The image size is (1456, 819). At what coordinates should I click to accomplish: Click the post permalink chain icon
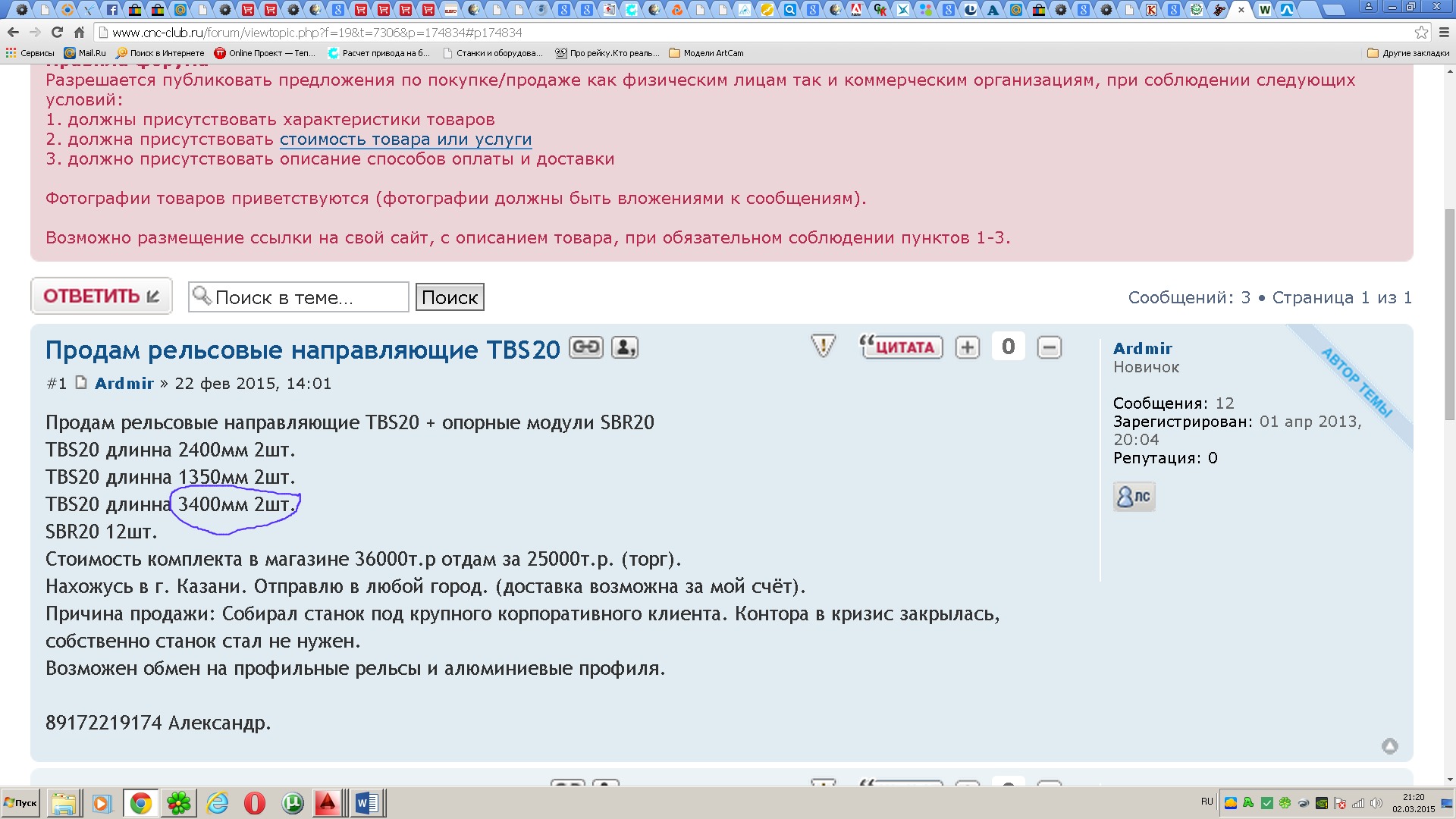click(x=585, y=347)
